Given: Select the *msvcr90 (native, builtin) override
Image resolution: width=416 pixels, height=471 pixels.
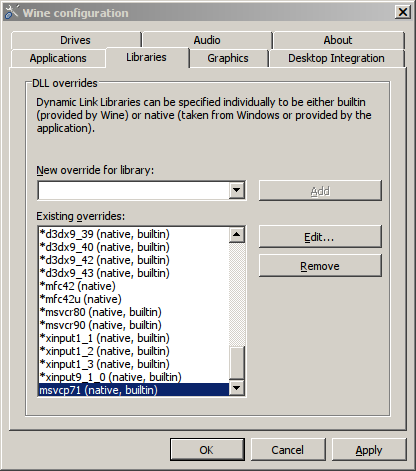Looking at the screenshot, I should point(134,325).
